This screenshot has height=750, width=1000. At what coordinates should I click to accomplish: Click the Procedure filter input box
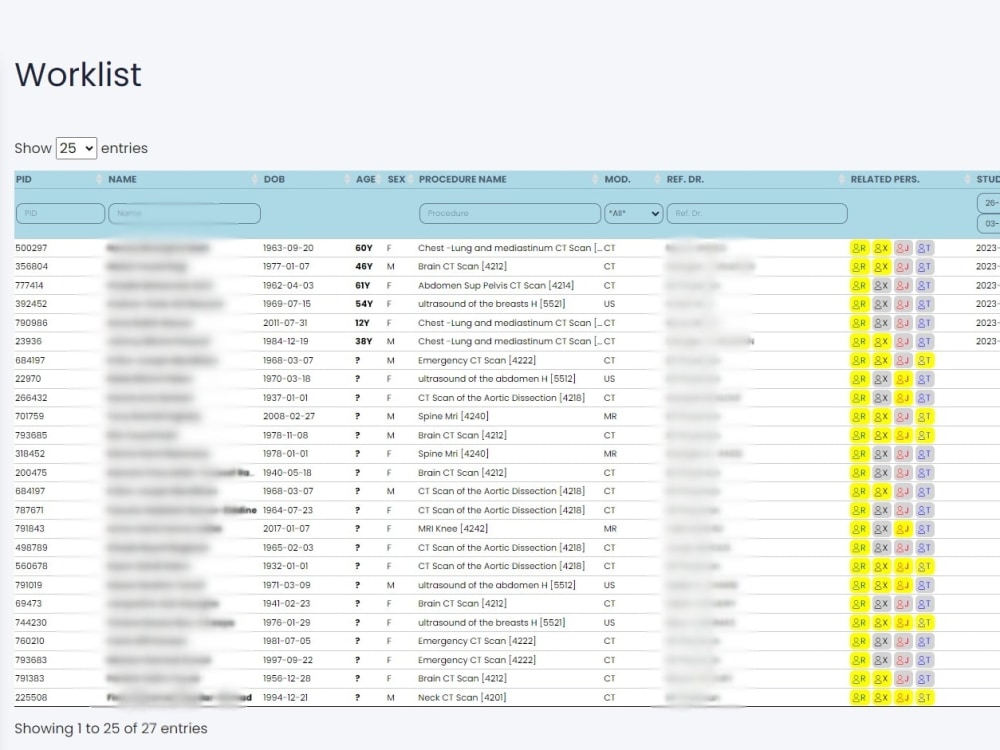click(x=508, y=213)
